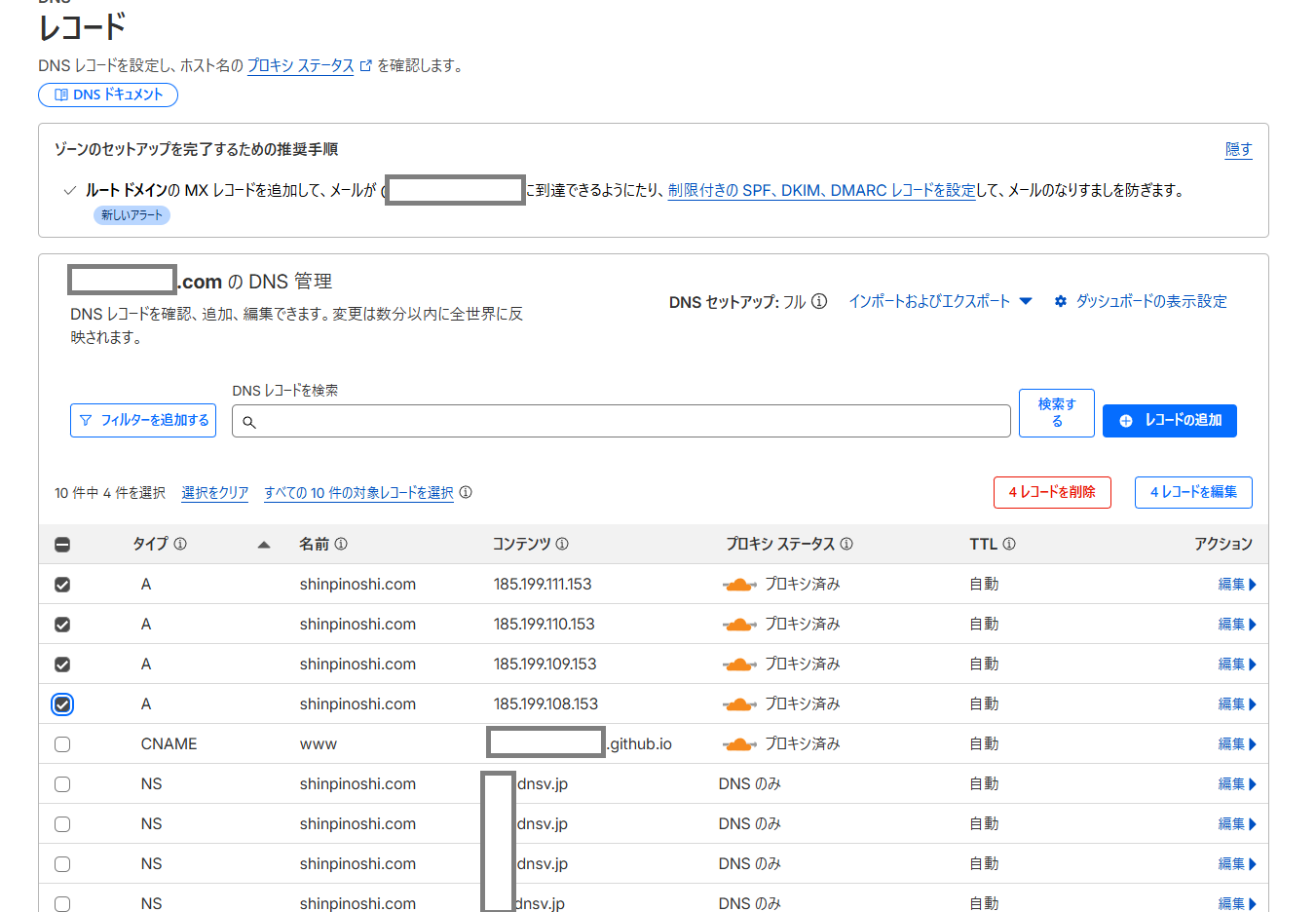Uncheck the A record 185.199.109.153 checkbox
The height and width of the screenshot is (912, 1316).
click(x=62, y=665)
